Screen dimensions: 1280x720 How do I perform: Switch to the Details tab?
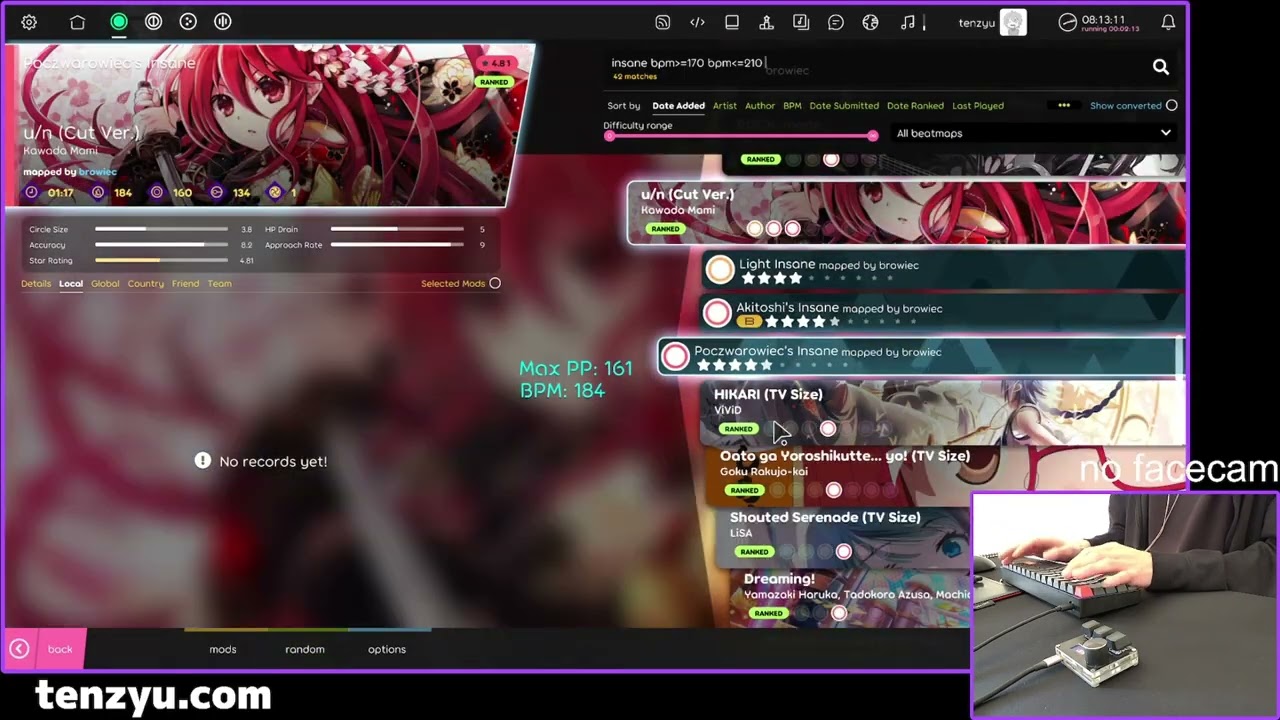point(36,283)
